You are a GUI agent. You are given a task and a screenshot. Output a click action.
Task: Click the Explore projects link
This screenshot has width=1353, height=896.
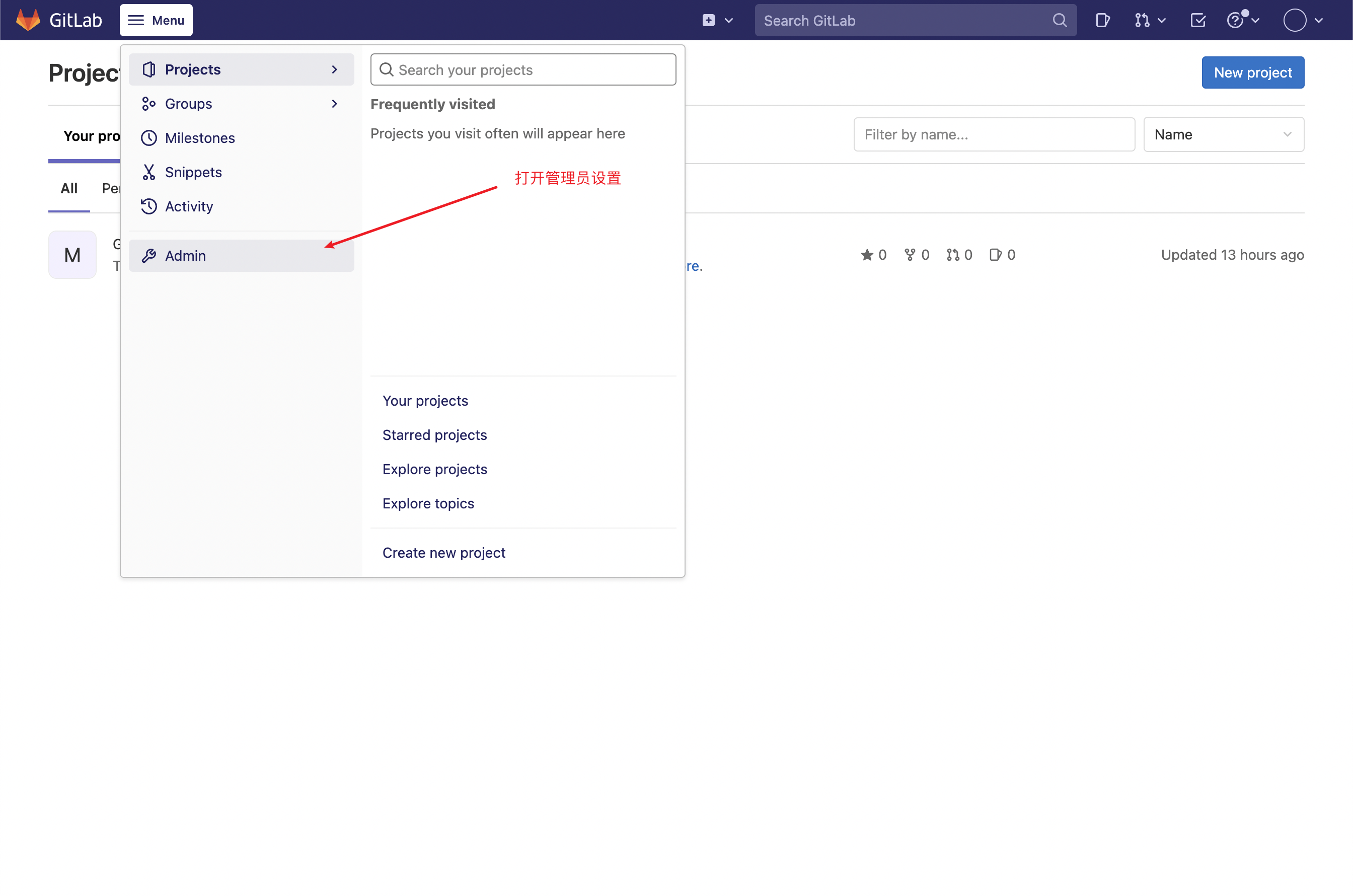pos(435,468)
